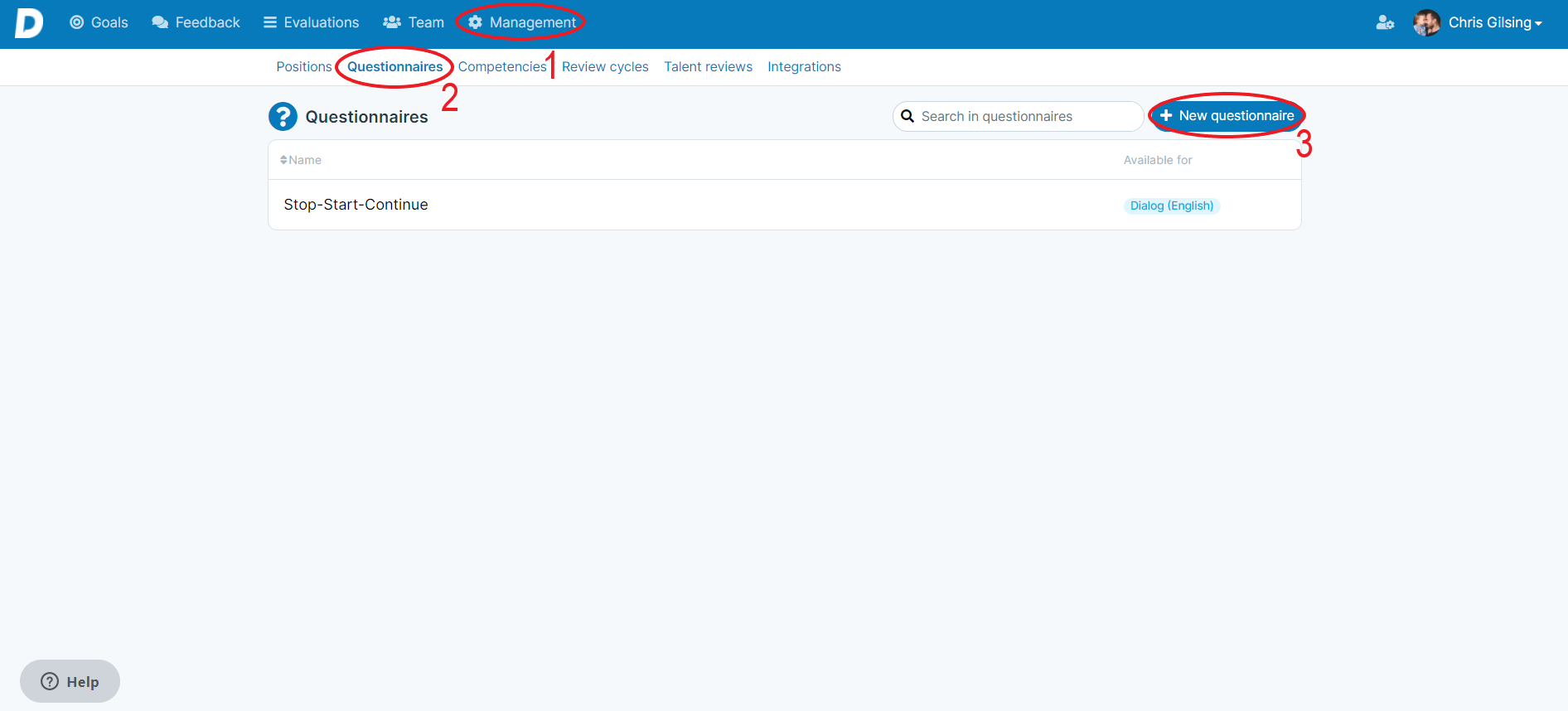Open the Team section
Viewport: 1568px width, 711px height.
pos(414,22)
